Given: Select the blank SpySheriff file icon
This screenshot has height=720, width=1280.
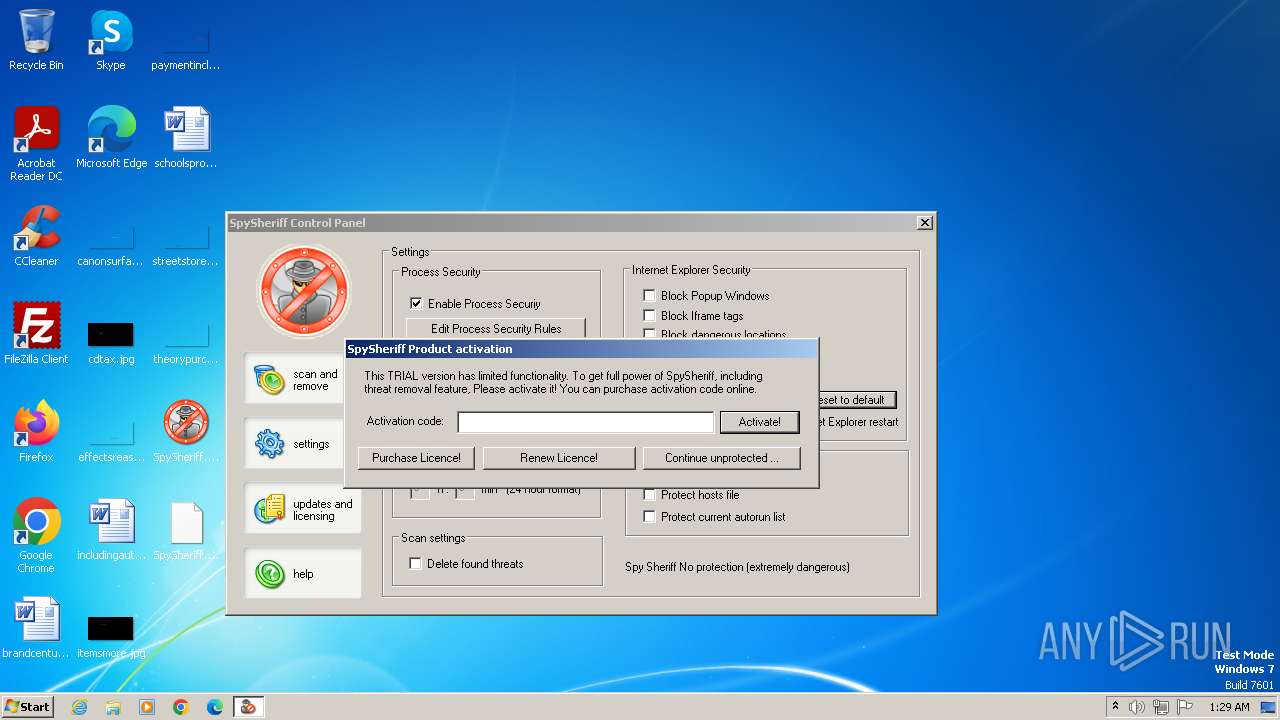Looking at the screenshot, I should tap(185, 530).
